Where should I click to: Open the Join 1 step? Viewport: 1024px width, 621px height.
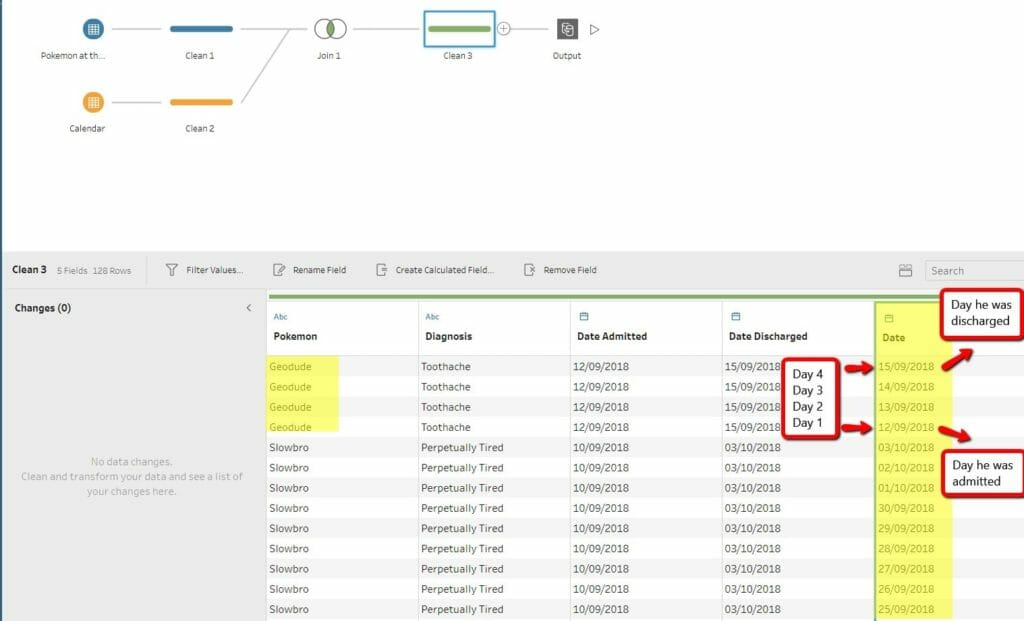330,29
